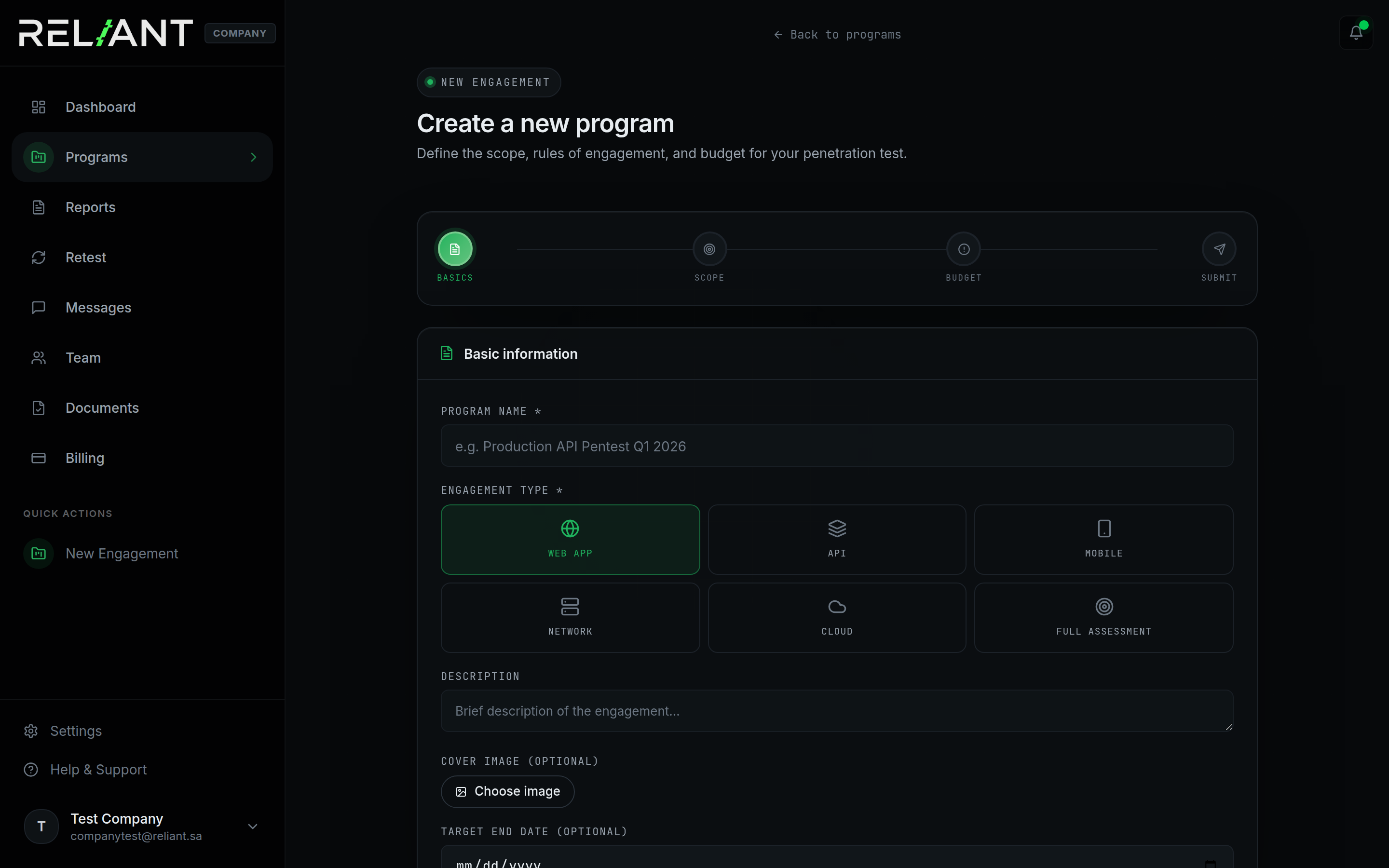Click the BUDGET step label

point(964,278)
